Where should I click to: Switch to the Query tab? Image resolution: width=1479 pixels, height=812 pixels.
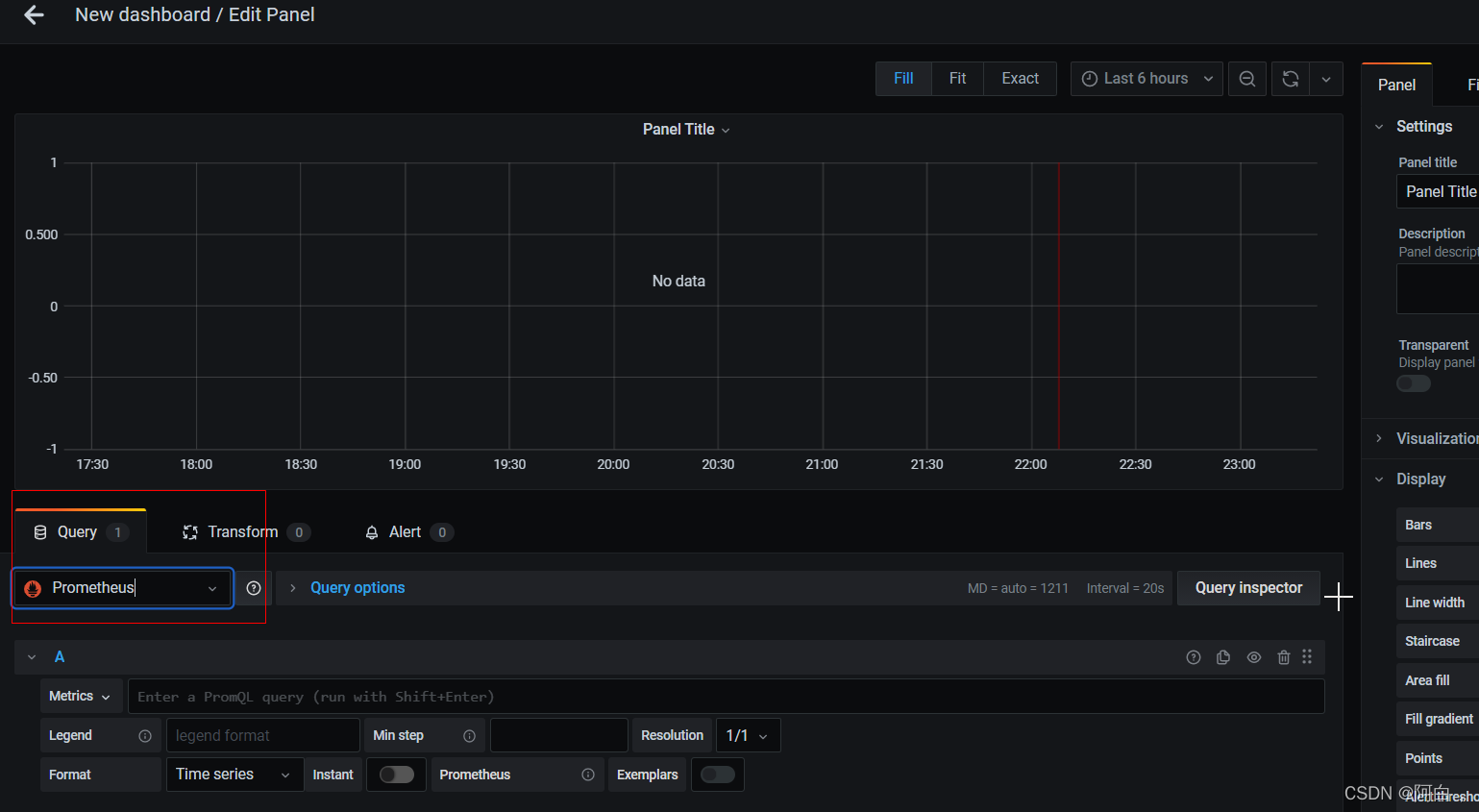pyautogui.click(x=81, y=532)
